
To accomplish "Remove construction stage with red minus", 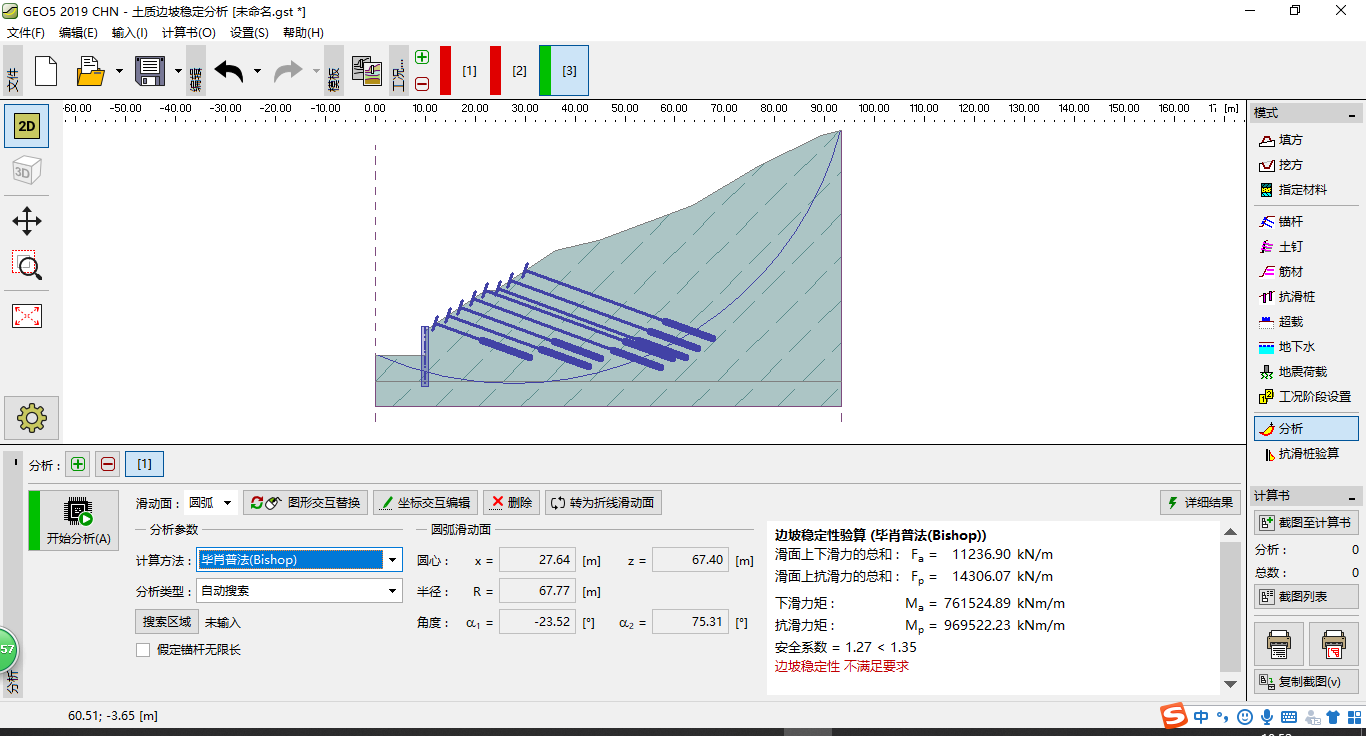I will tap(422, 84).
